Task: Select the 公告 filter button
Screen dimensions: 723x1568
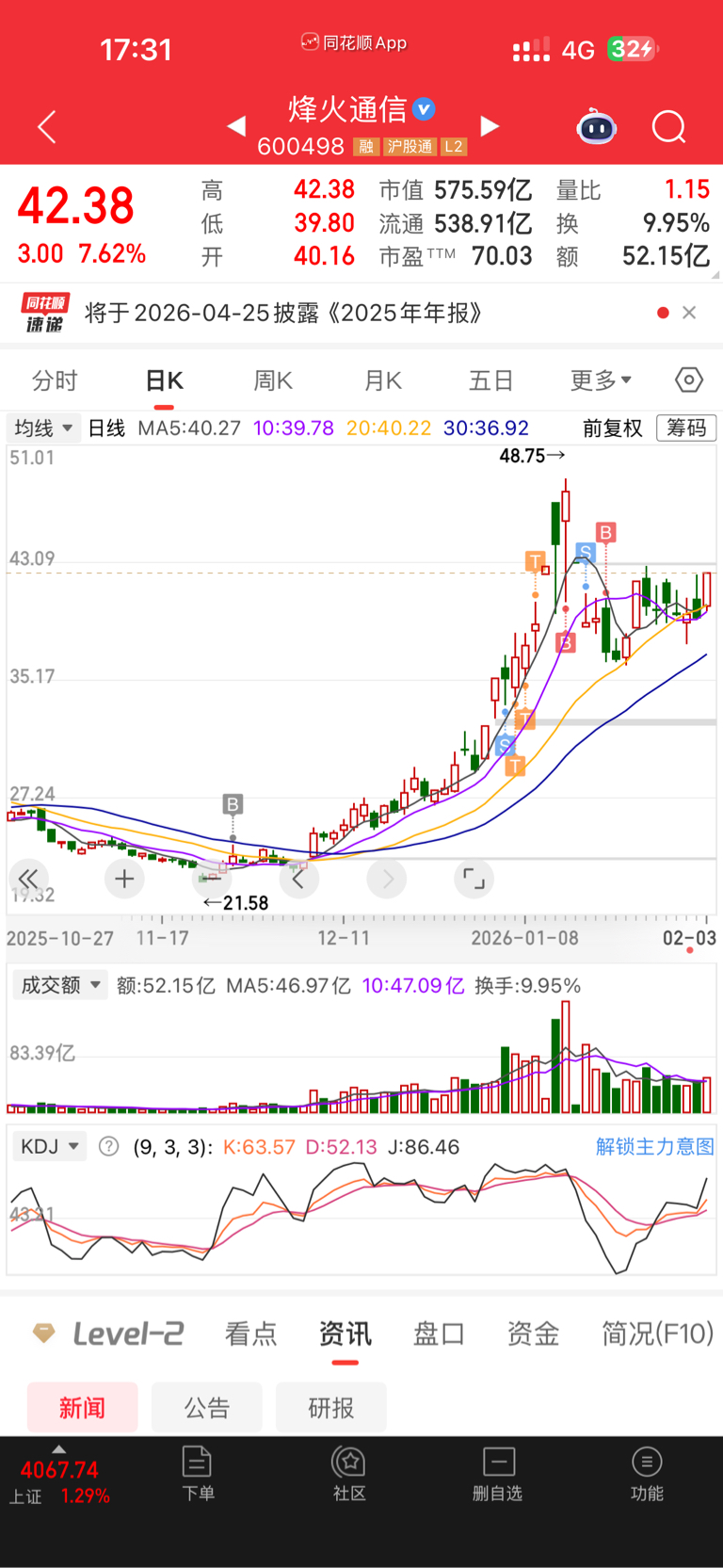Action: click(207, 1408)
